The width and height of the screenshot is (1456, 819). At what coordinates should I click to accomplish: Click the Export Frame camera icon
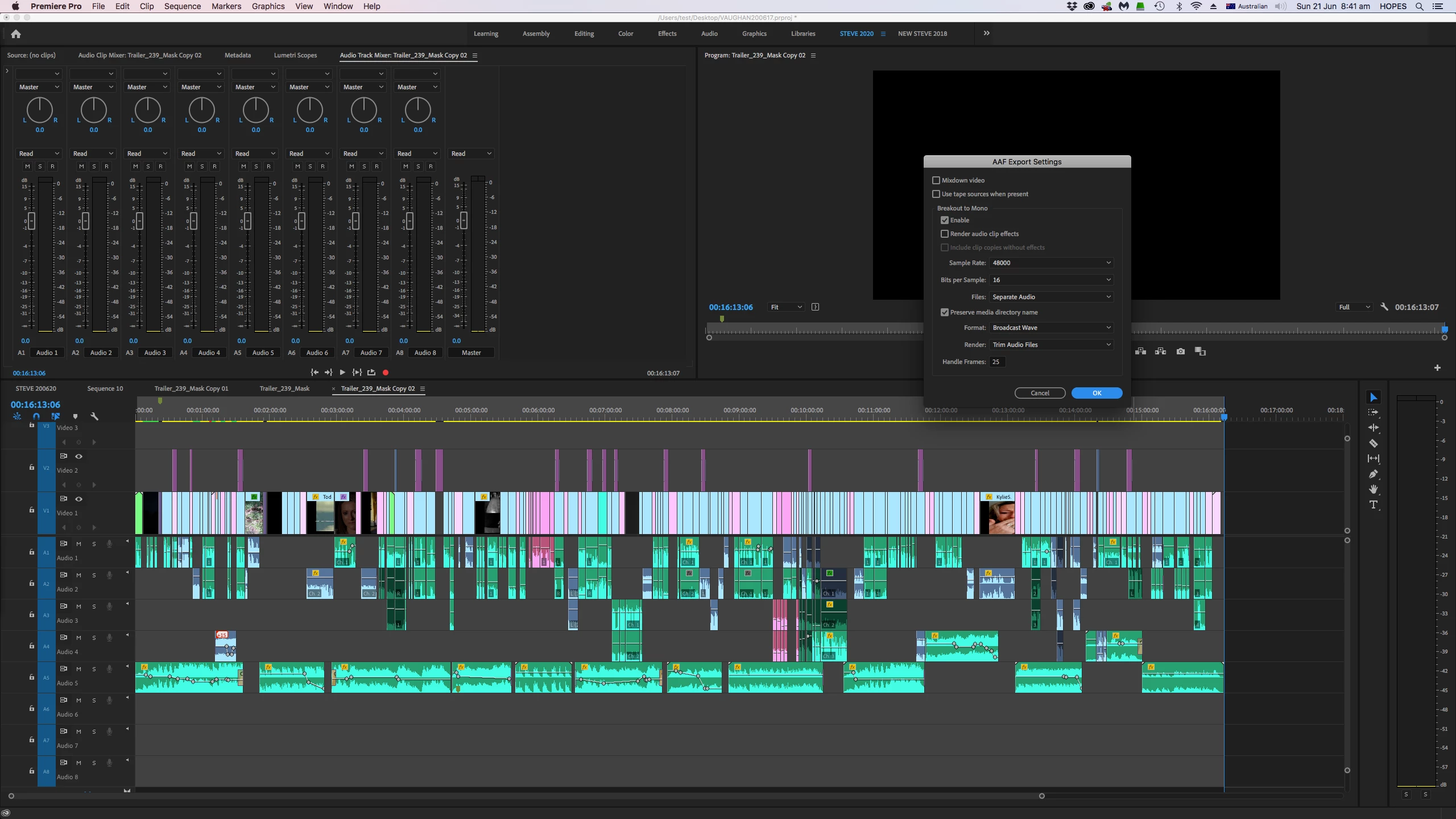(1181, 351)
